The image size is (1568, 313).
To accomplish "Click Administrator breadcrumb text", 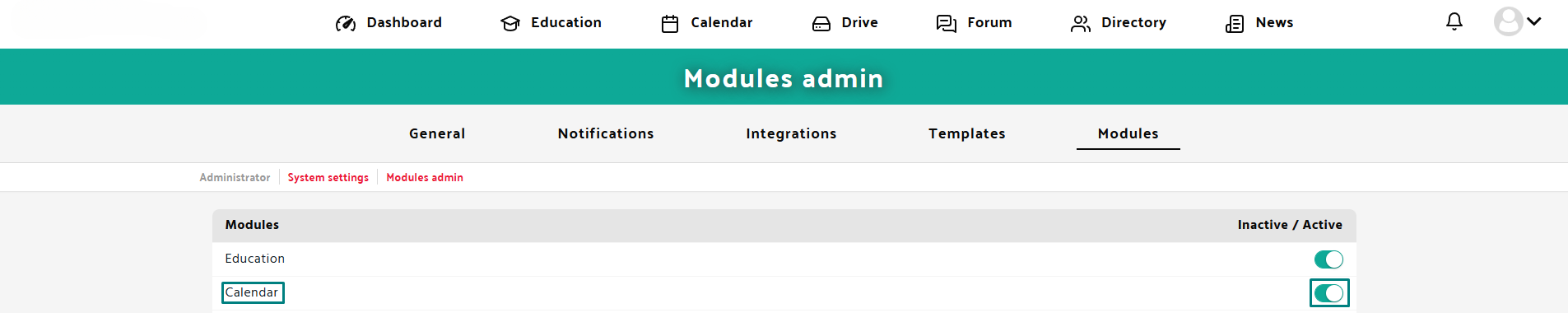I will [x=235, y=177].
